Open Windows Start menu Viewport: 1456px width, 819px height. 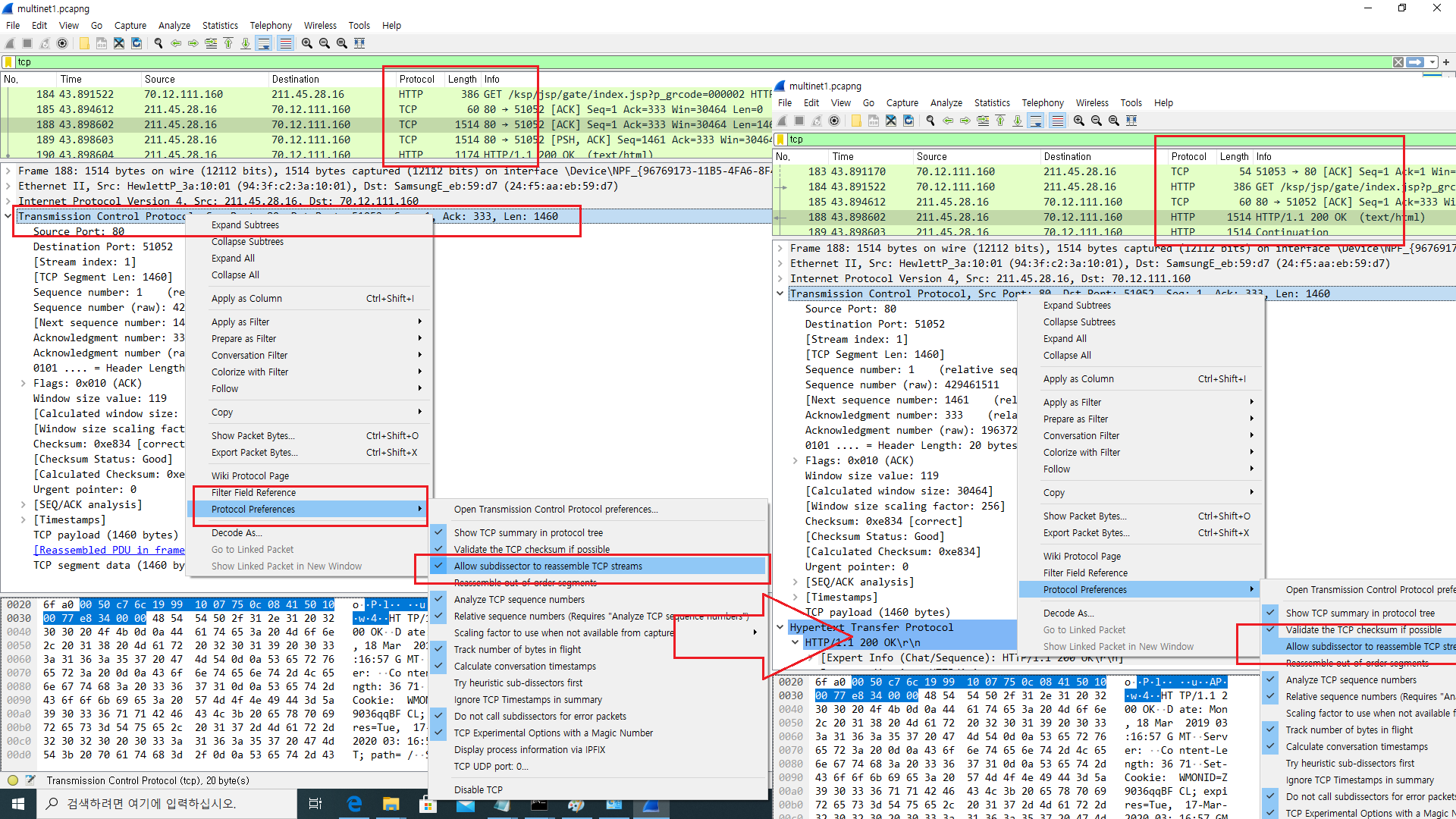point(18,804)
